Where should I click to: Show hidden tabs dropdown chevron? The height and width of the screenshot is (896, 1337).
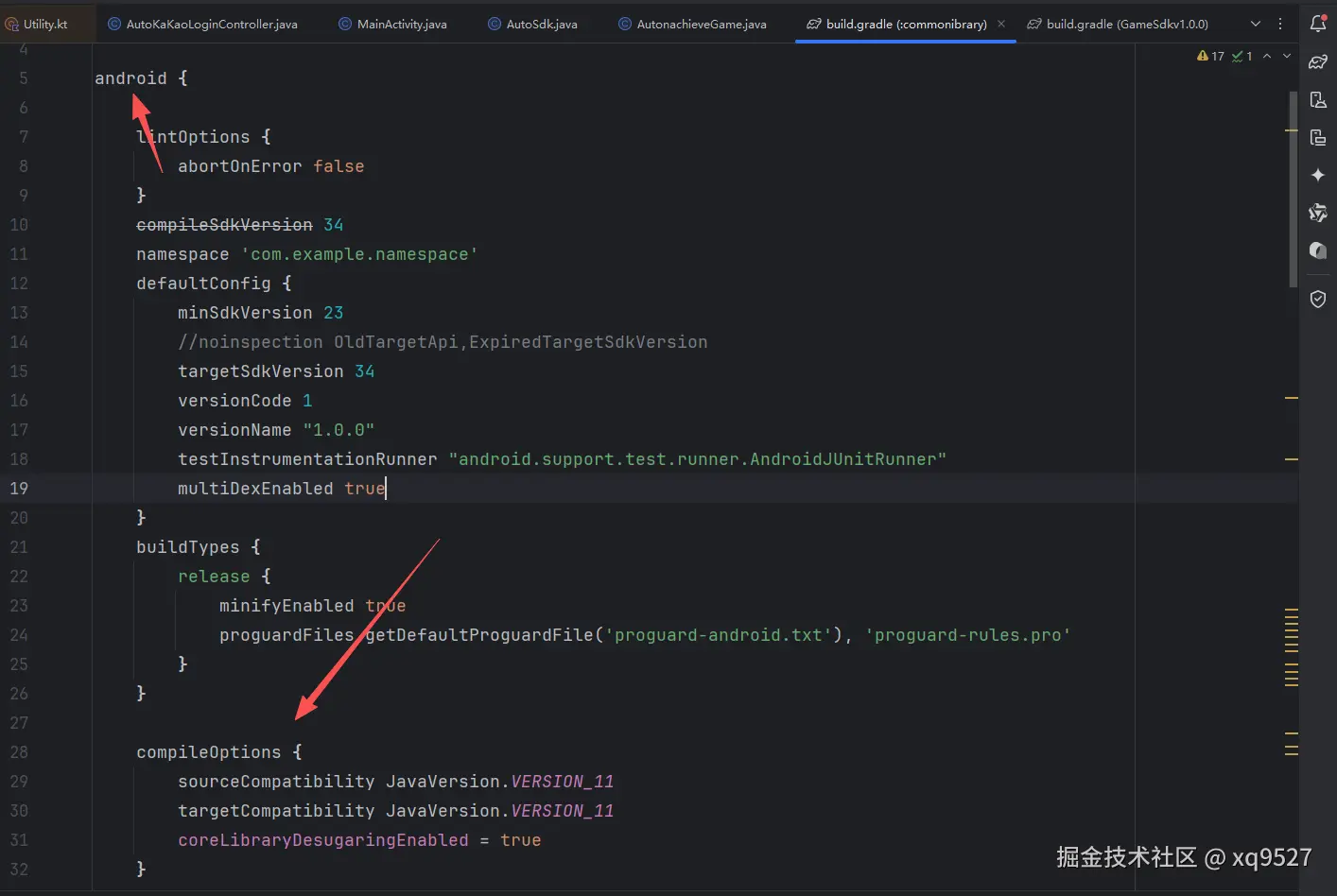point(1256,24)
